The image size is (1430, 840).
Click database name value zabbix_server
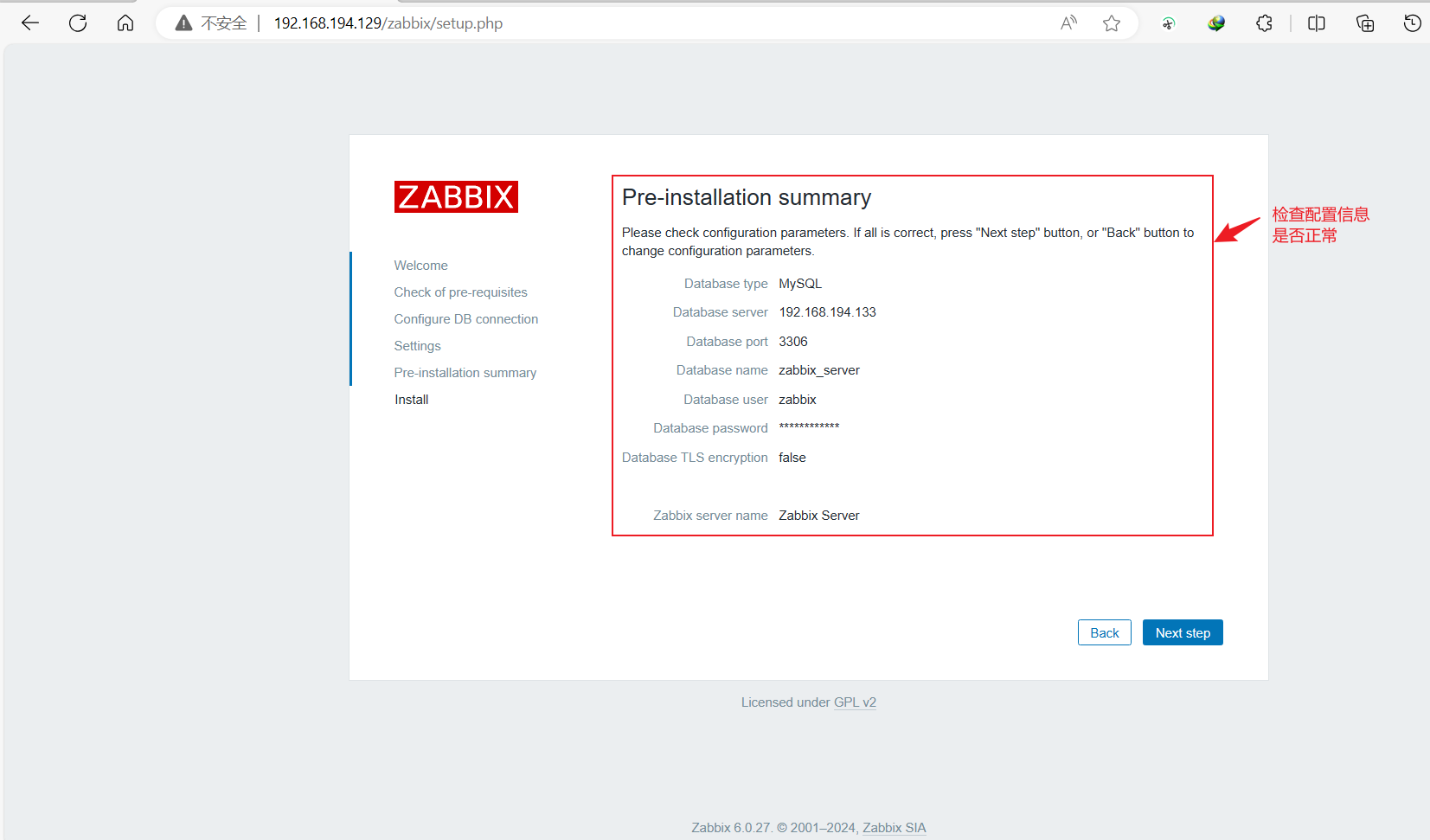coord(819,370)
